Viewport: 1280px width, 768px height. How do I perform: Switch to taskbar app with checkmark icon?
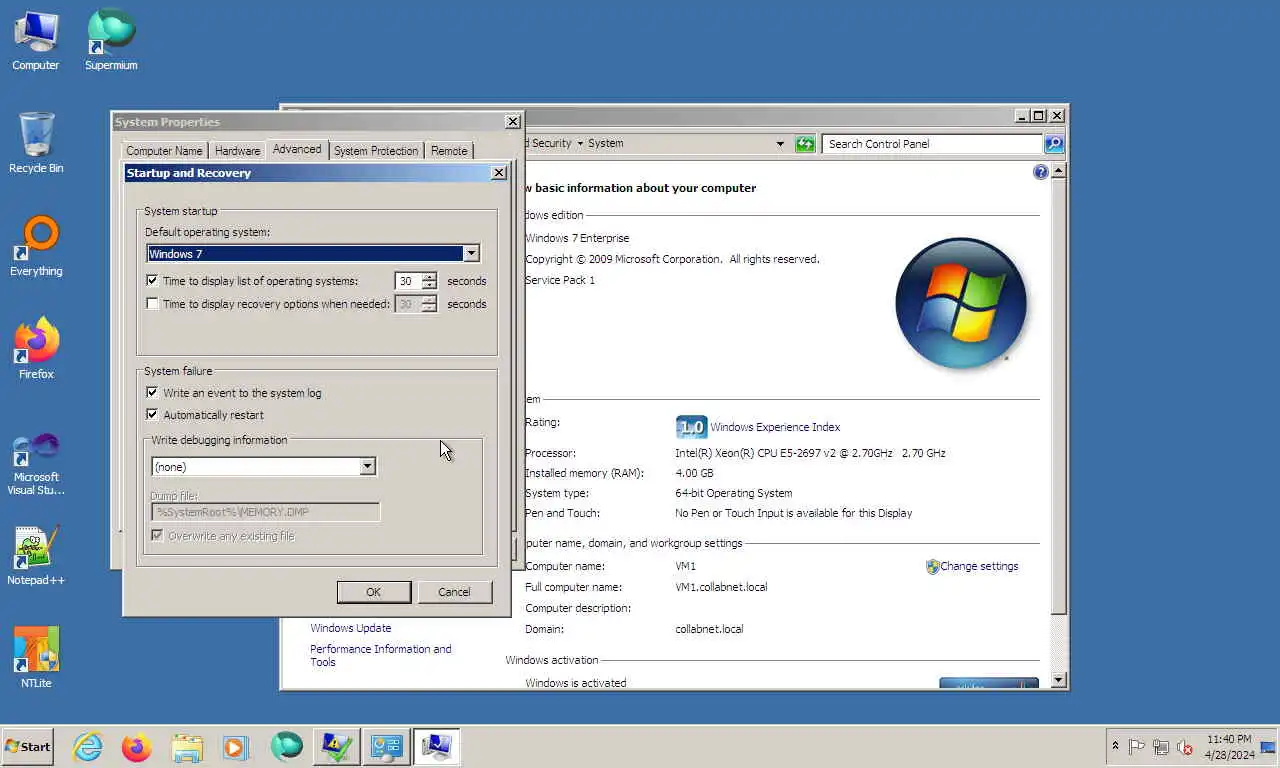pos(336,747)
